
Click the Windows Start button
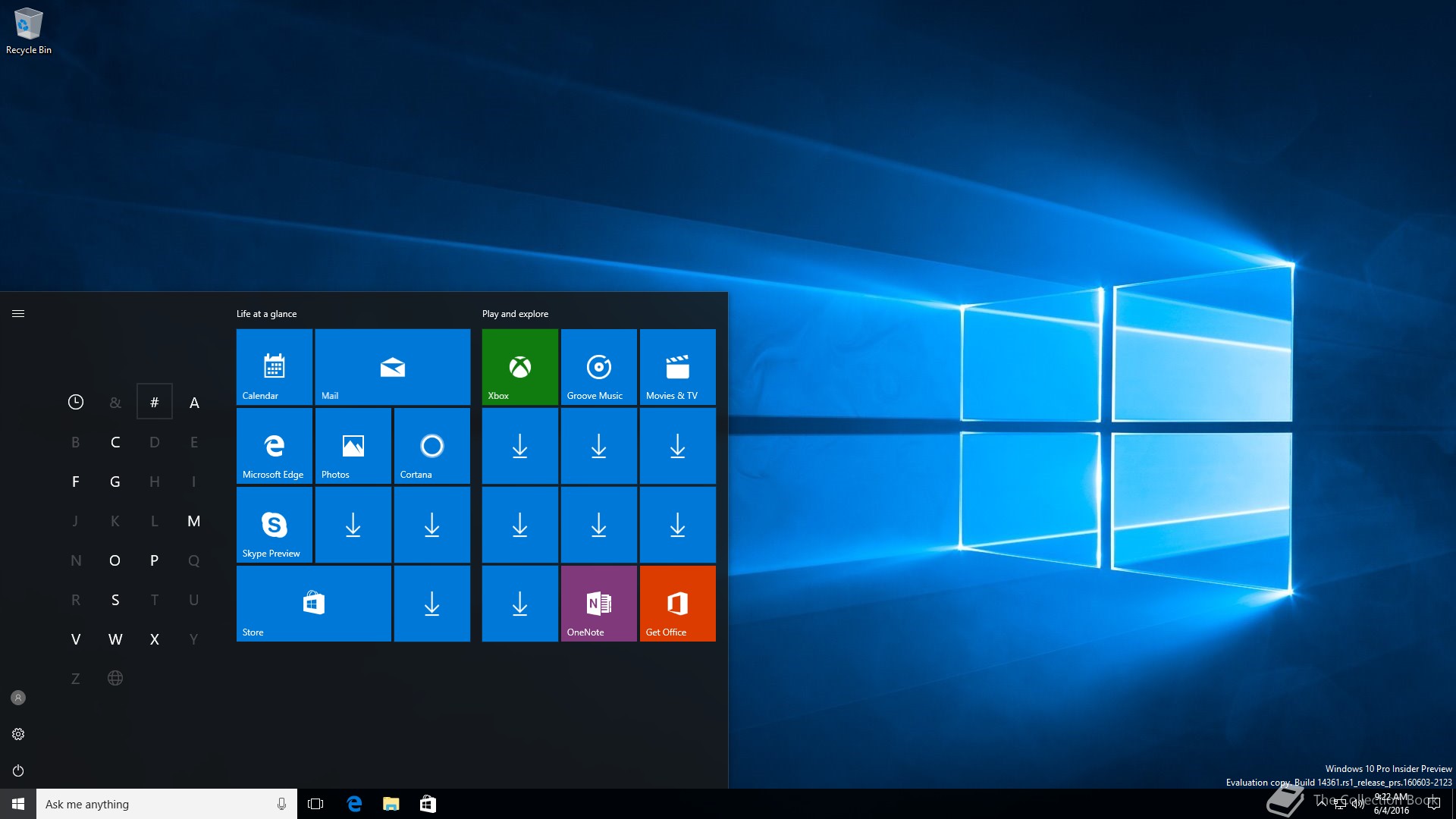coord(18,804)
